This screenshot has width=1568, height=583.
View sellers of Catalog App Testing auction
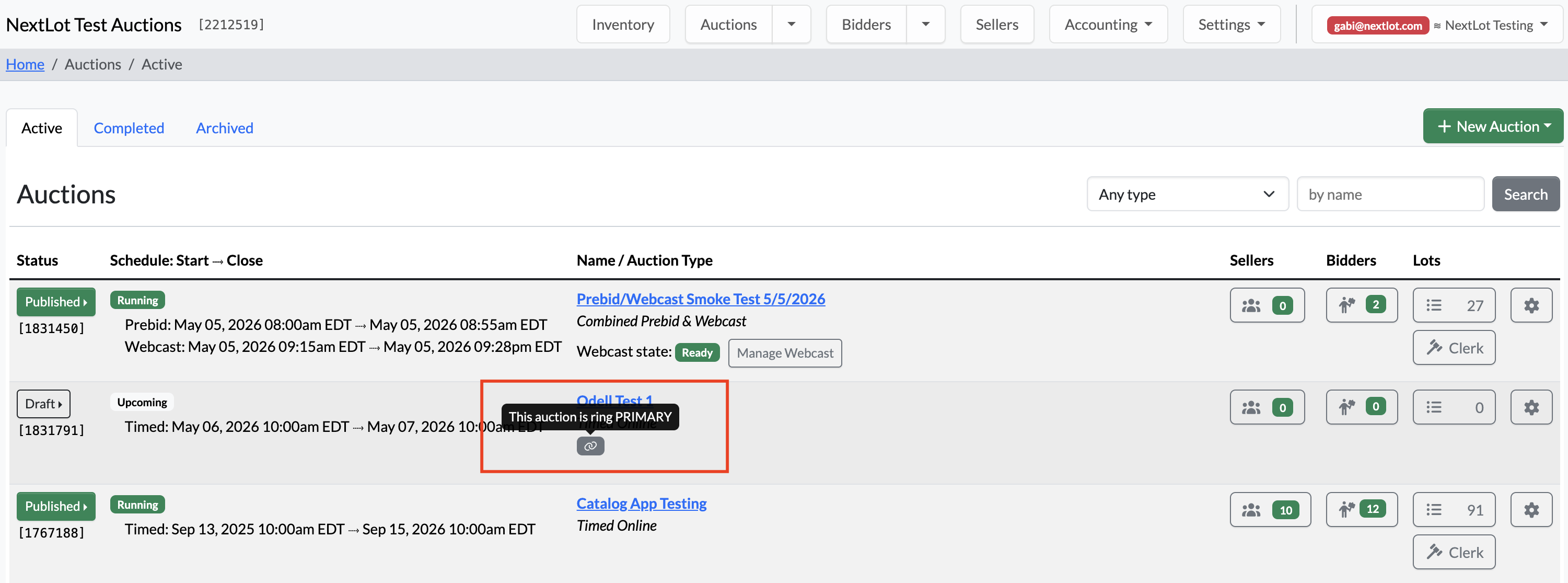pyautogui.click(x=1270, y=509)
